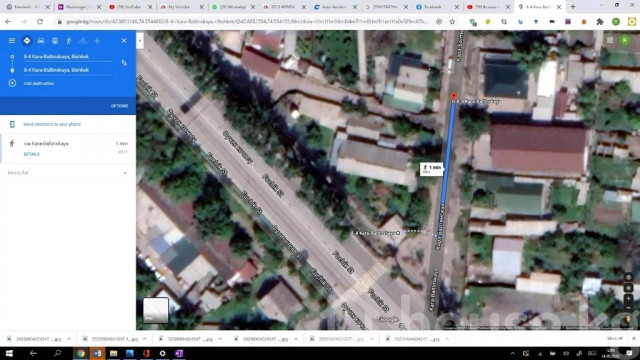The image size is (640, 360).
Task: Choose the cycling travel mode
Action: tap(83, 41)
